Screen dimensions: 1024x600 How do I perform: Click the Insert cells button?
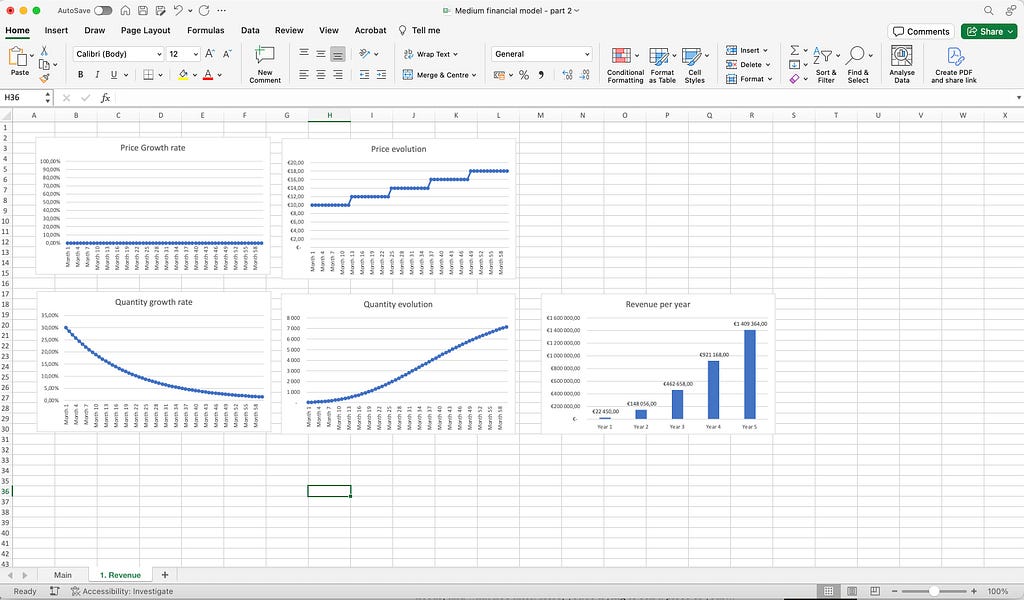pyautogui.click(x=747, y=50)
